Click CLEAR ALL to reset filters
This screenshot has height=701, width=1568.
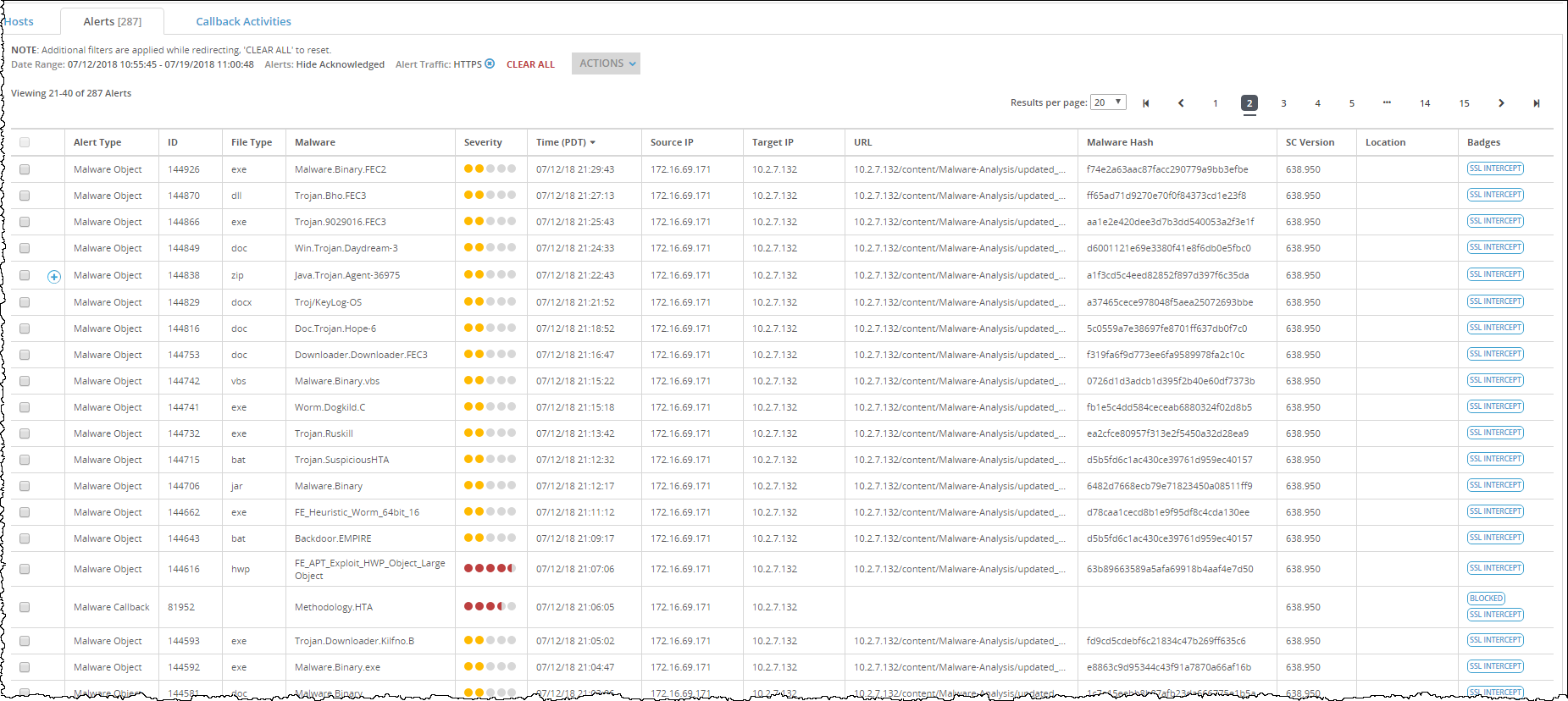[x=530, y=64]
